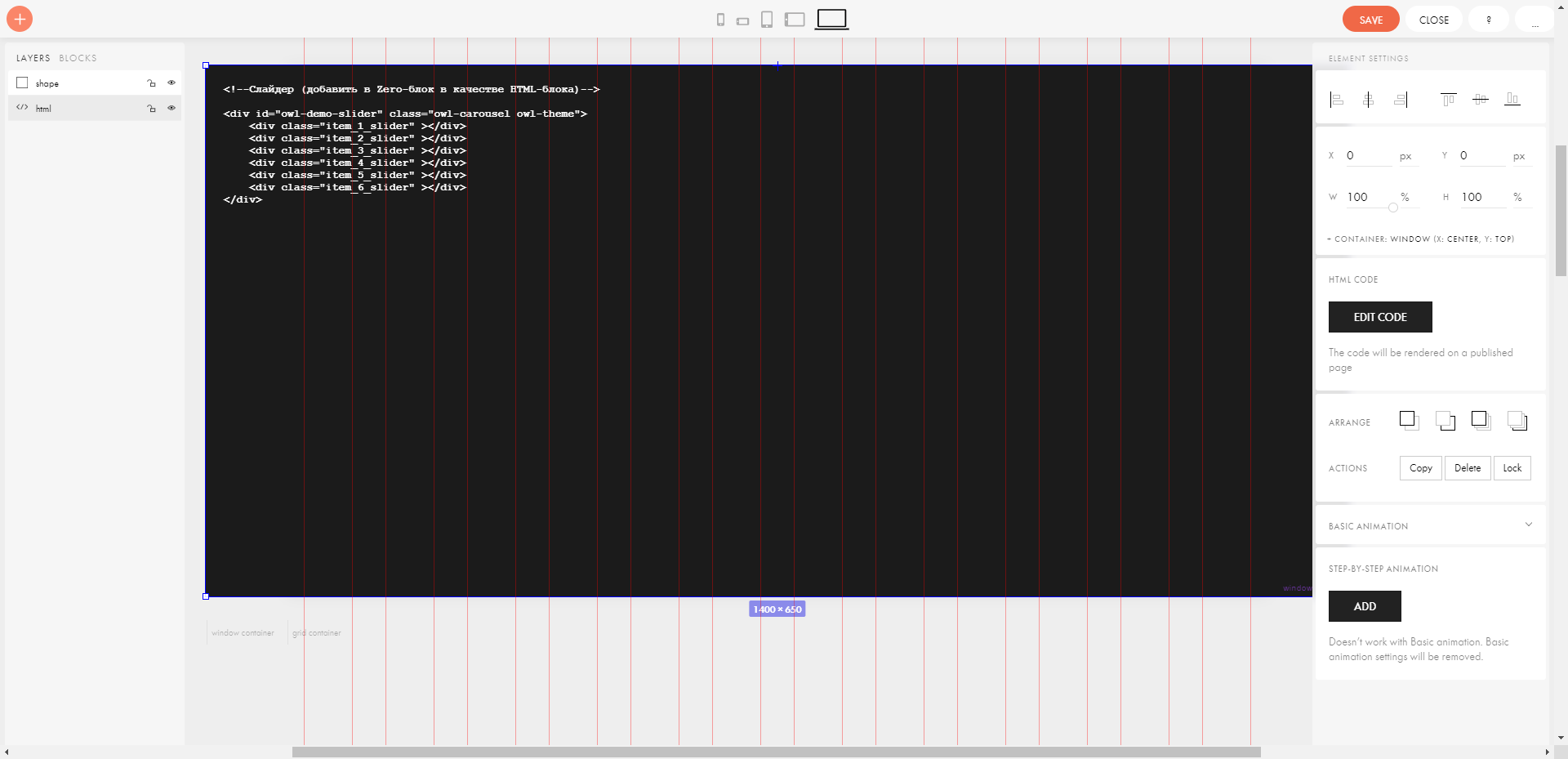Viewport: 1568px width, 759px height.
Task: Click the SAVE button
Action: (x=1371, y=19)
